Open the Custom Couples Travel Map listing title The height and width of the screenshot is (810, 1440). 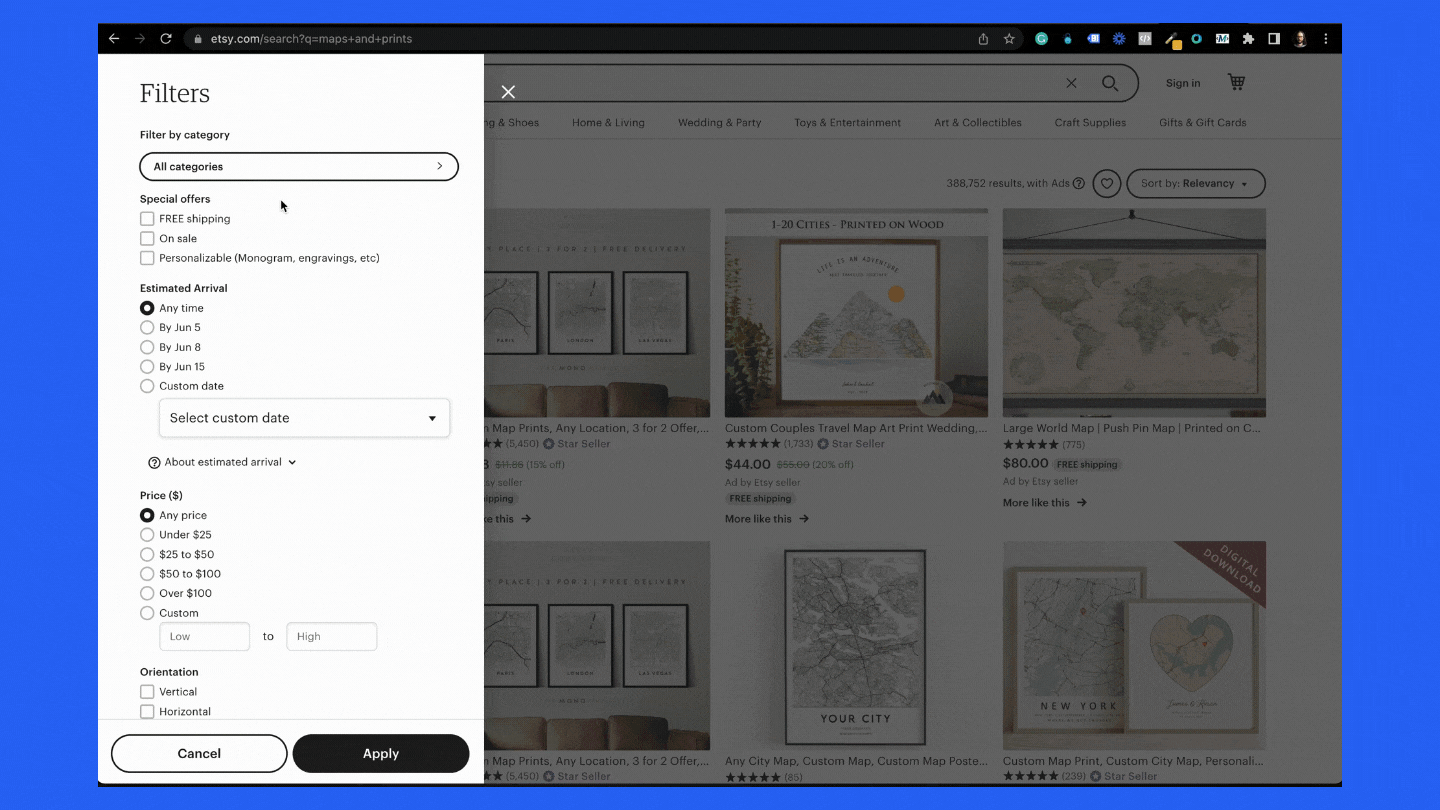click(x=857, y=428)
